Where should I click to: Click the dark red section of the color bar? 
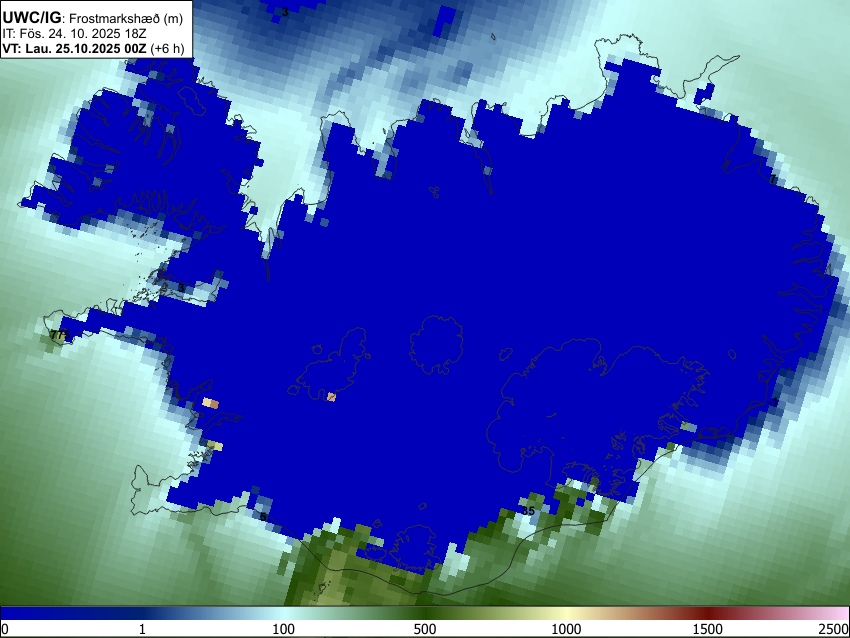(x=708, y=613)
